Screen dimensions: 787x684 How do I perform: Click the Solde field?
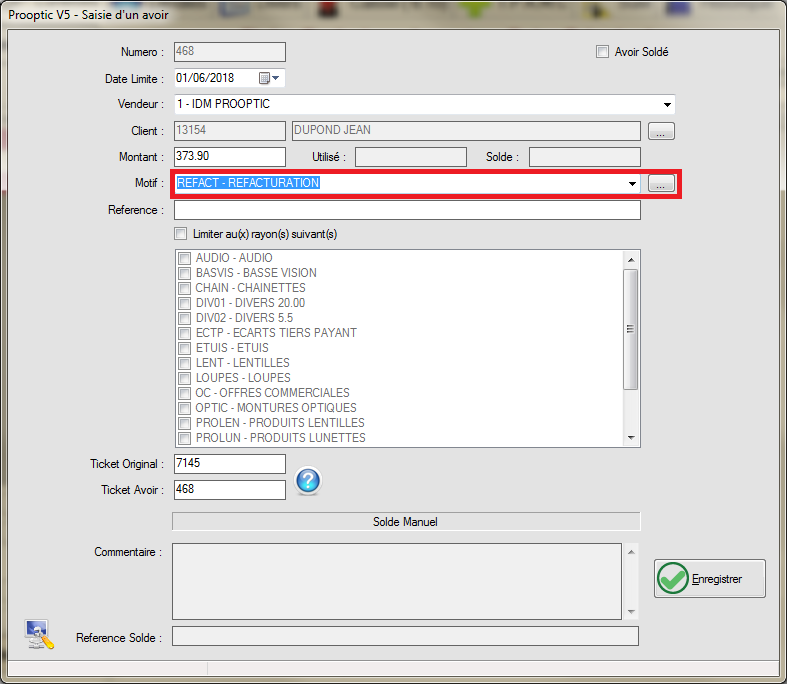click(x=585, y=157)
